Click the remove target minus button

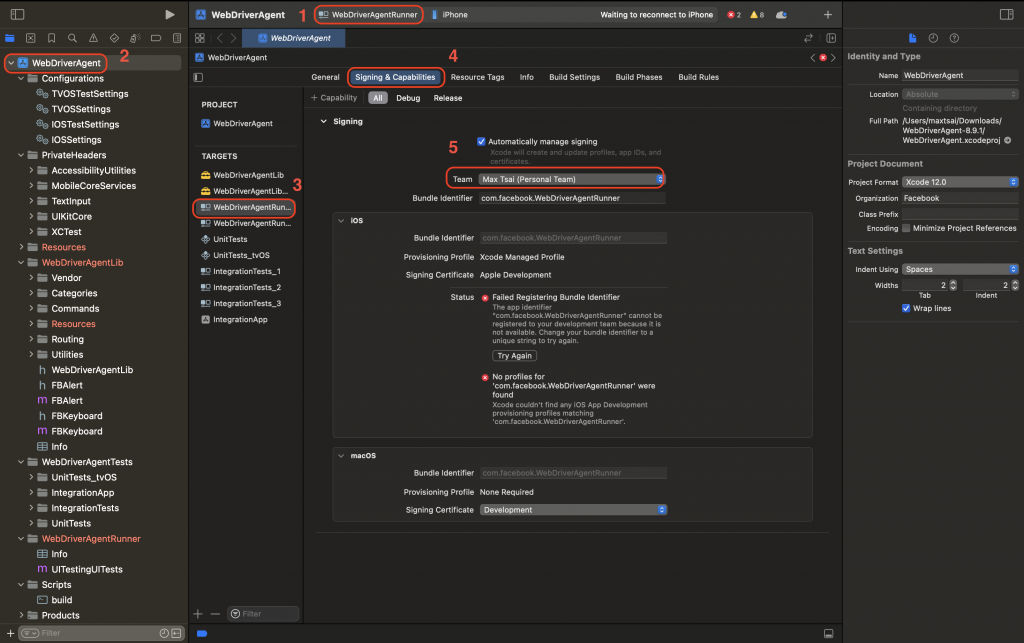(215, 614)
